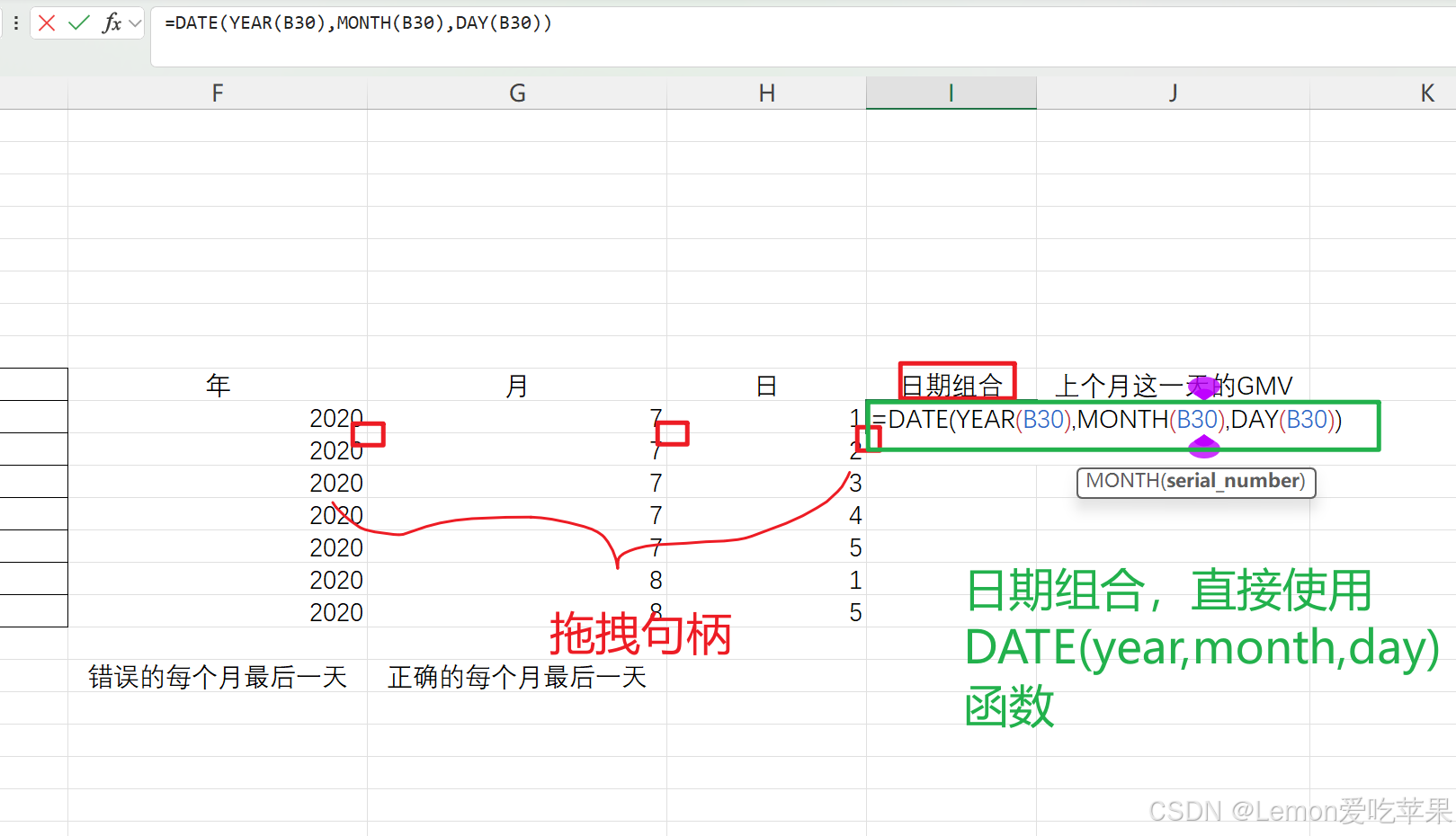Click the 日期组合 header cell
The width and height of the screenshot is (1456, 836).
951,385
